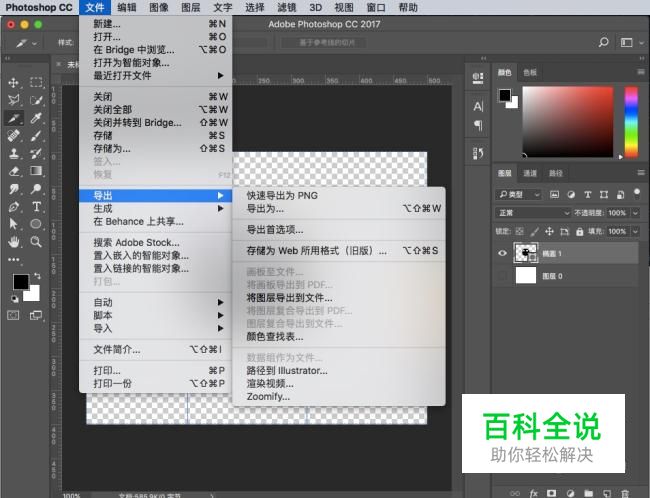The image size is (650, 498).
Task: Toggle pixel layer filter
Action: (x=554, y=194)
